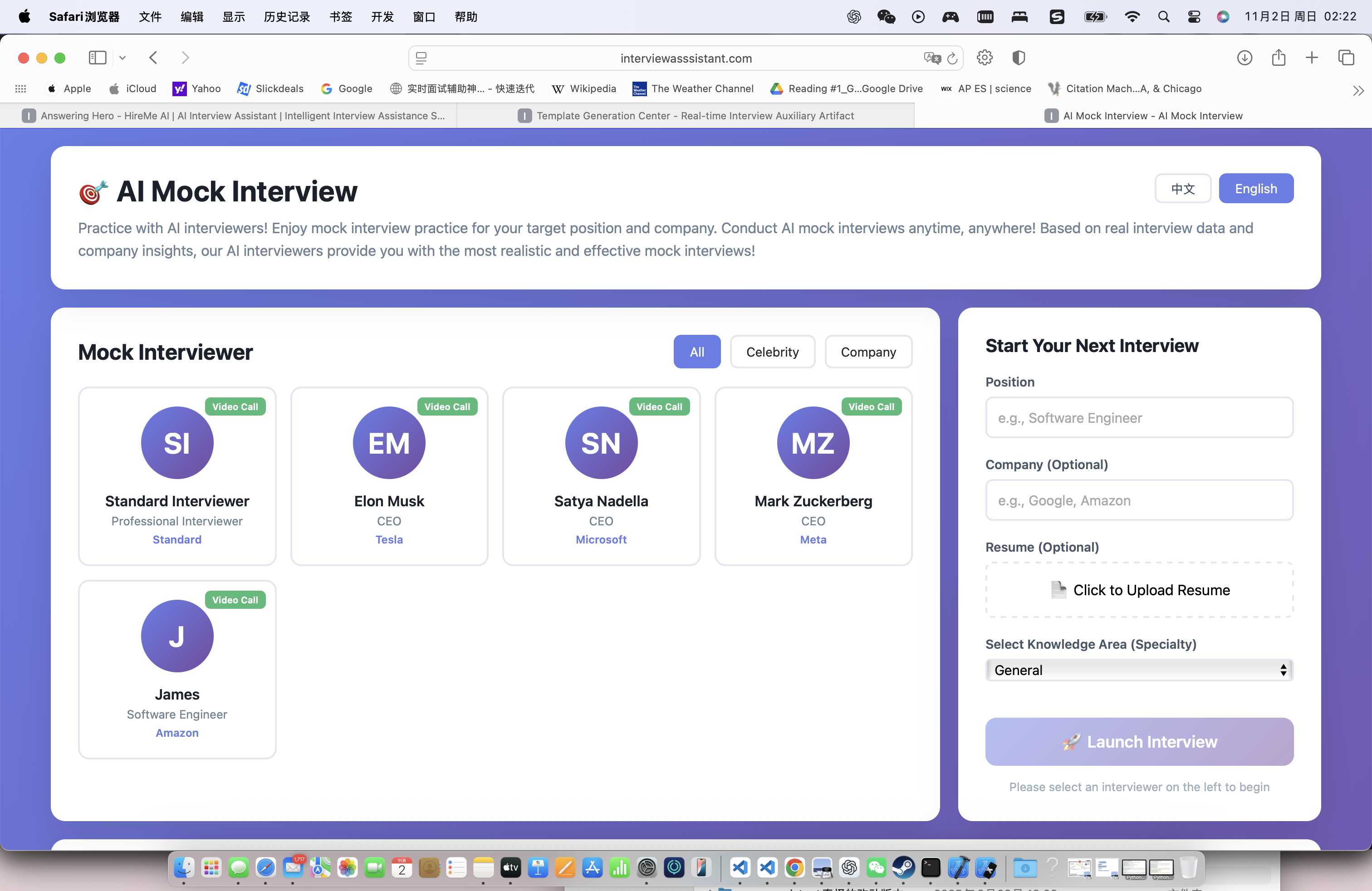Click the privacy shield icon in toolbar
Viewport: 1372px width, 891px height.
[x=1019, y=58]
